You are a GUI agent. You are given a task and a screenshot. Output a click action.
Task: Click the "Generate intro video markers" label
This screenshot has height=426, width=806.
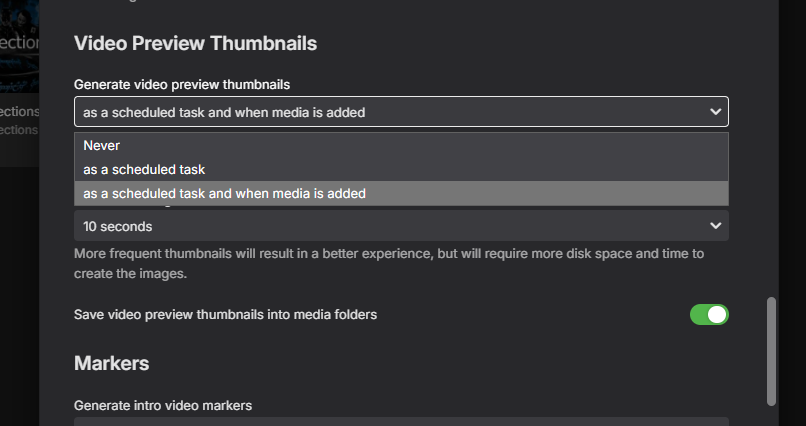pyautogui.click(x=163, y=406)
